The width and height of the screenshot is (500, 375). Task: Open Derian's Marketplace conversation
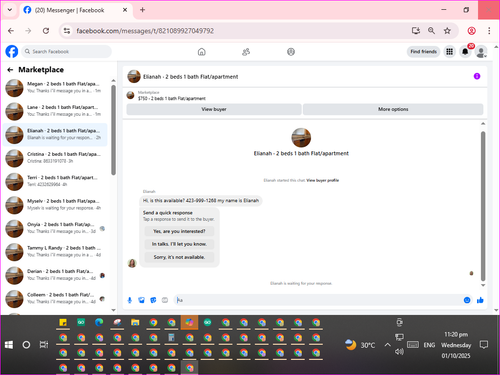click(x=55, y=275)
